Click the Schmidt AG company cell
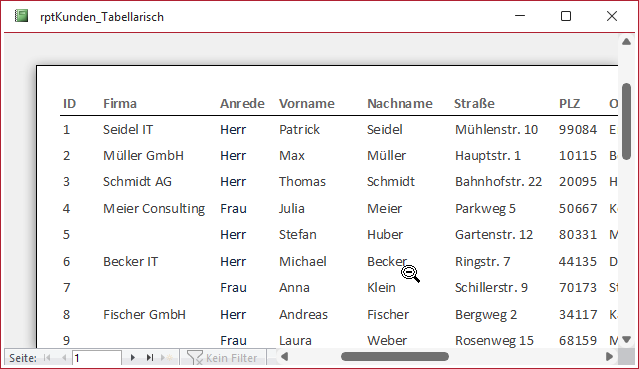Screen dimensions: 639x369 [x=137, y=182]
